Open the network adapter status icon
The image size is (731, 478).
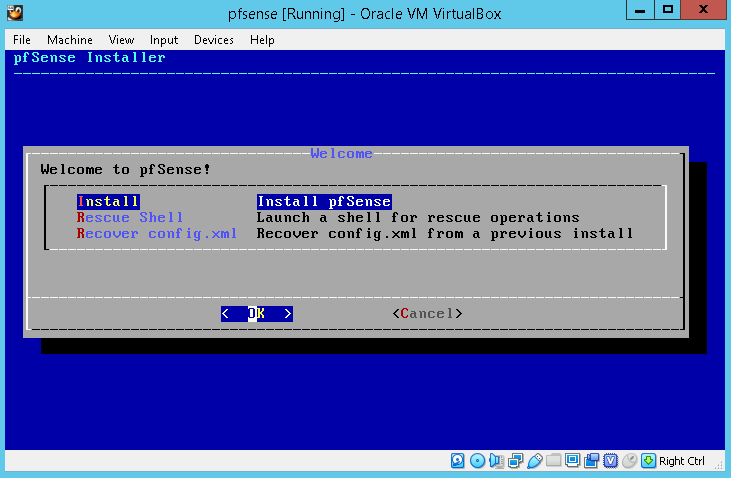point(515,461)
